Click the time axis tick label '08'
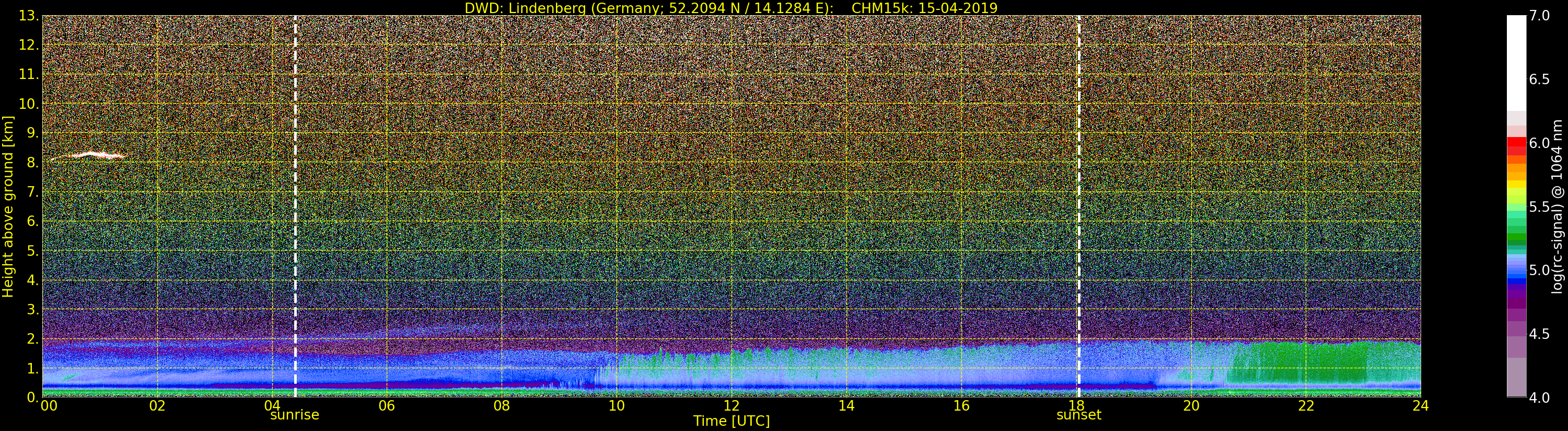Screen dimensions: 1568x431 click(502, 406)
